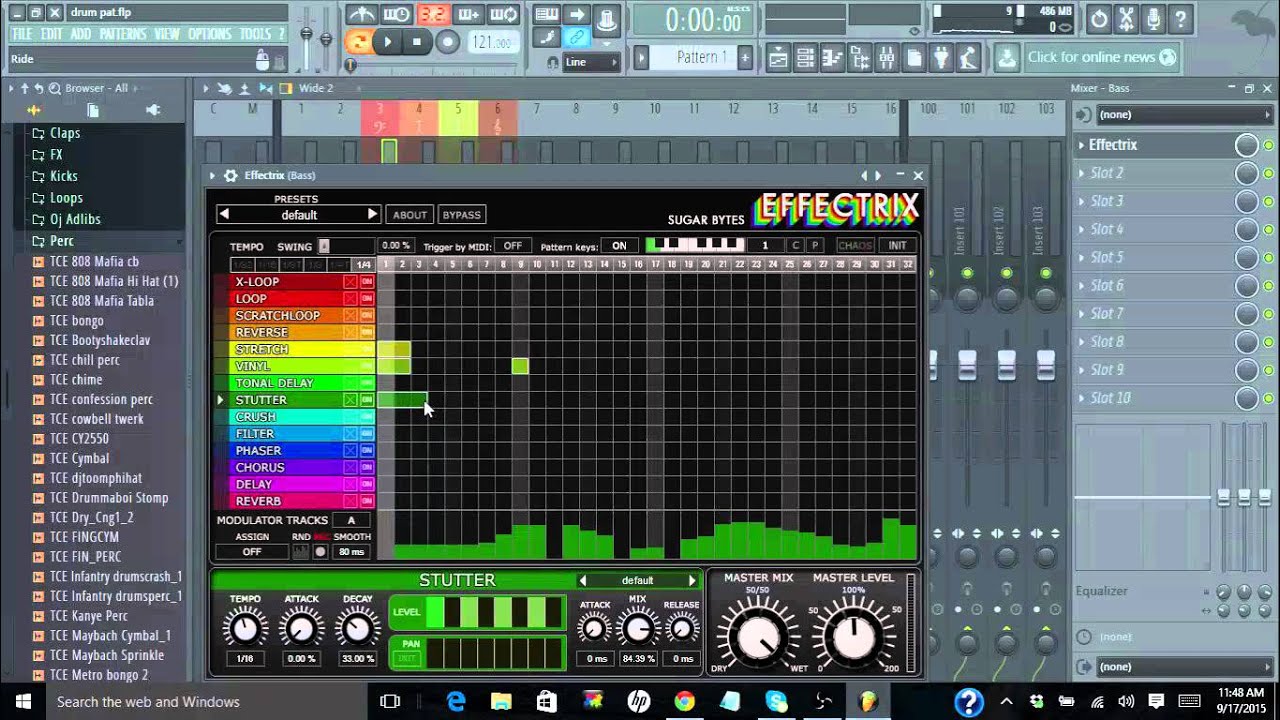The height and width of the screenshot is (720, 1280).
Task: Expand the Effectrix mixer slot arrow
Action: point(1081,145)
